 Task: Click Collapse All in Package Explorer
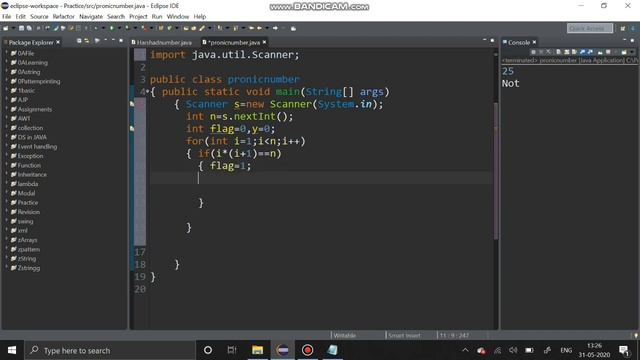[79, 41]
